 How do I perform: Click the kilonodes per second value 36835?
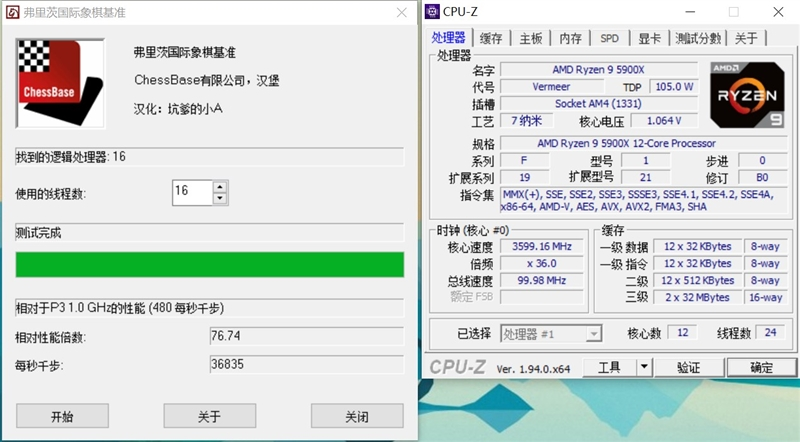tap(307, 364)
